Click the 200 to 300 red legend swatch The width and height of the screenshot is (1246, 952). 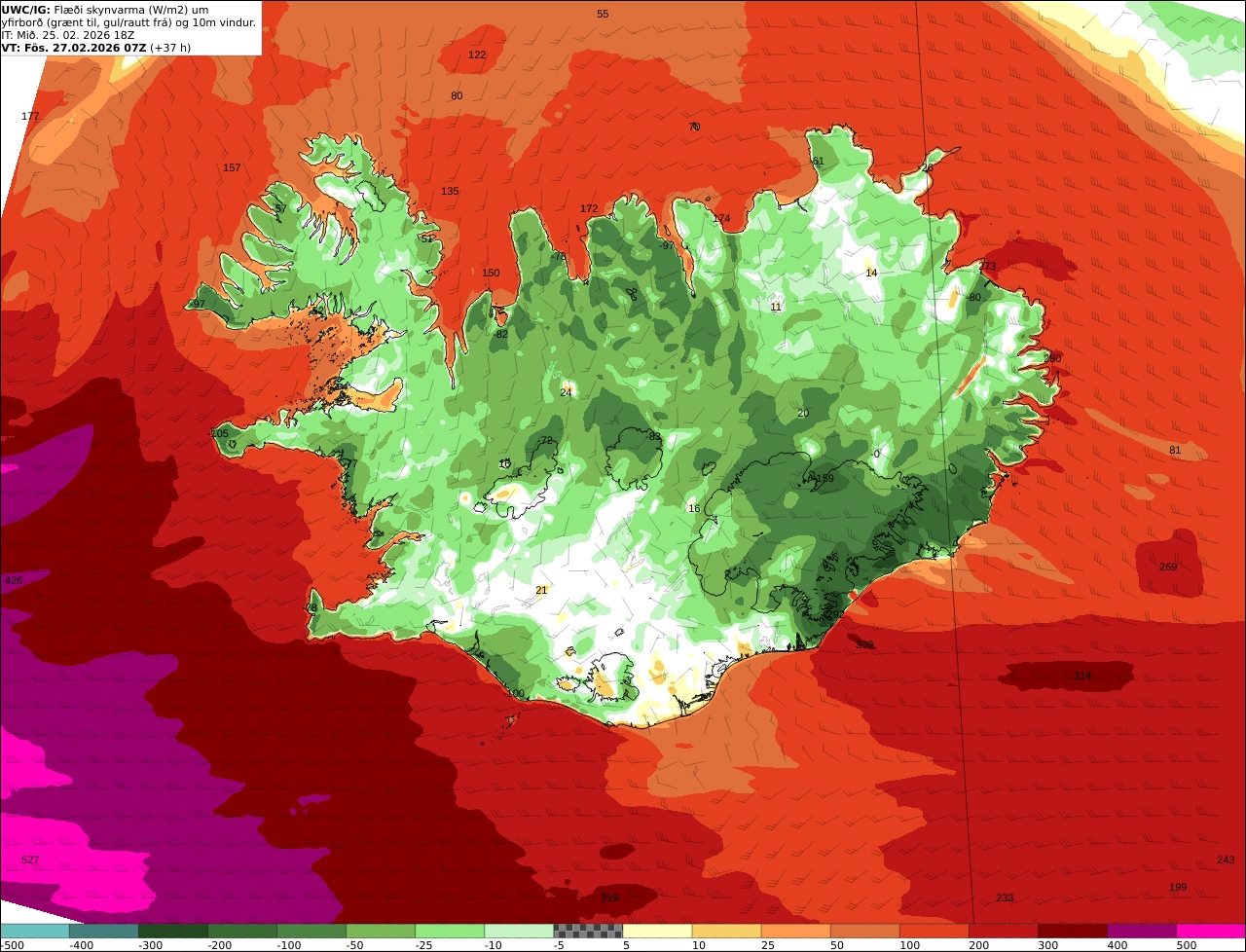(1004, 931)
